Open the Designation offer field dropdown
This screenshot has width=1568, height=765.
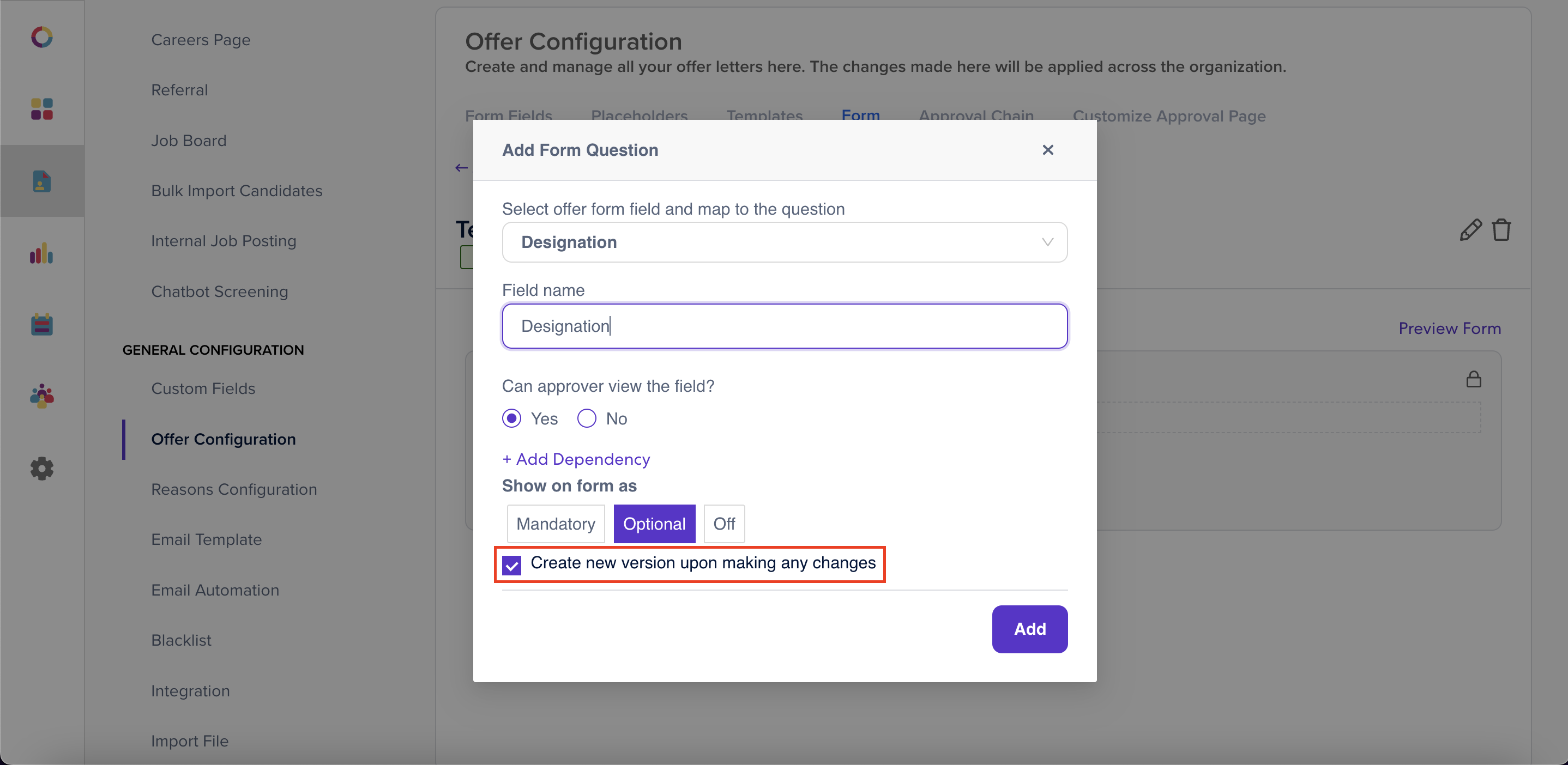point(785,242)
